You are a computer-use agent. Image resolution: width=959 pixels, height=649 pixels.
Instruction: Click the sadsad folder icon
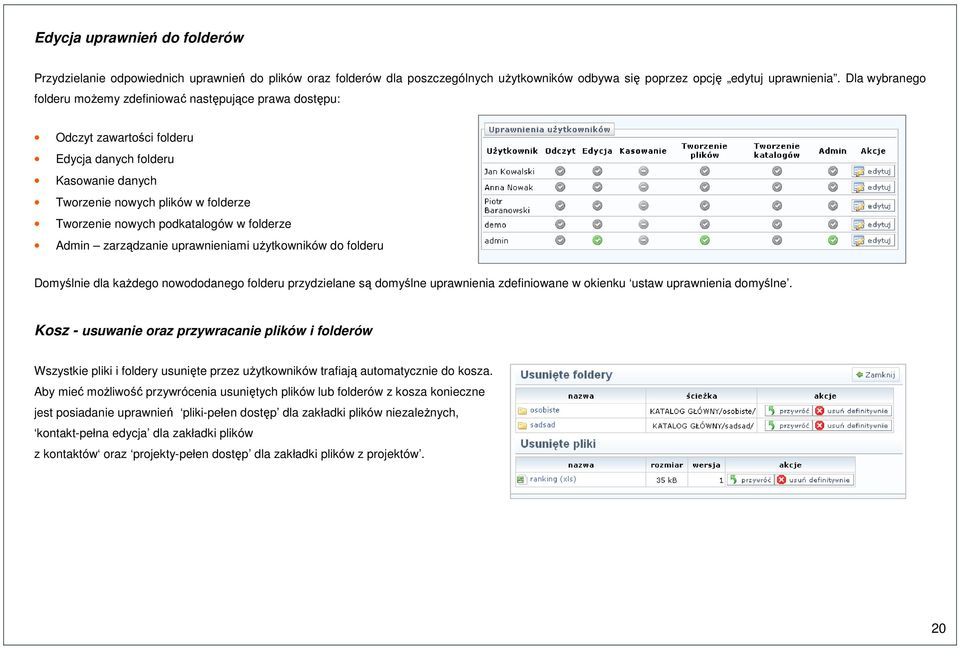click(x=522, y=425)
